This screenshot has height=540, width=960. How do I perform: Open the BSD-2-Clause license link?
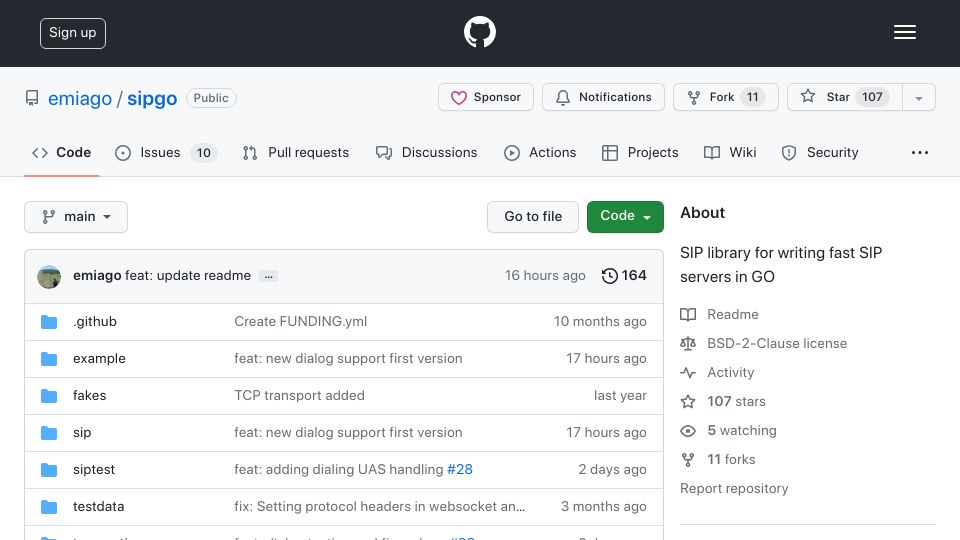[777, 343]
